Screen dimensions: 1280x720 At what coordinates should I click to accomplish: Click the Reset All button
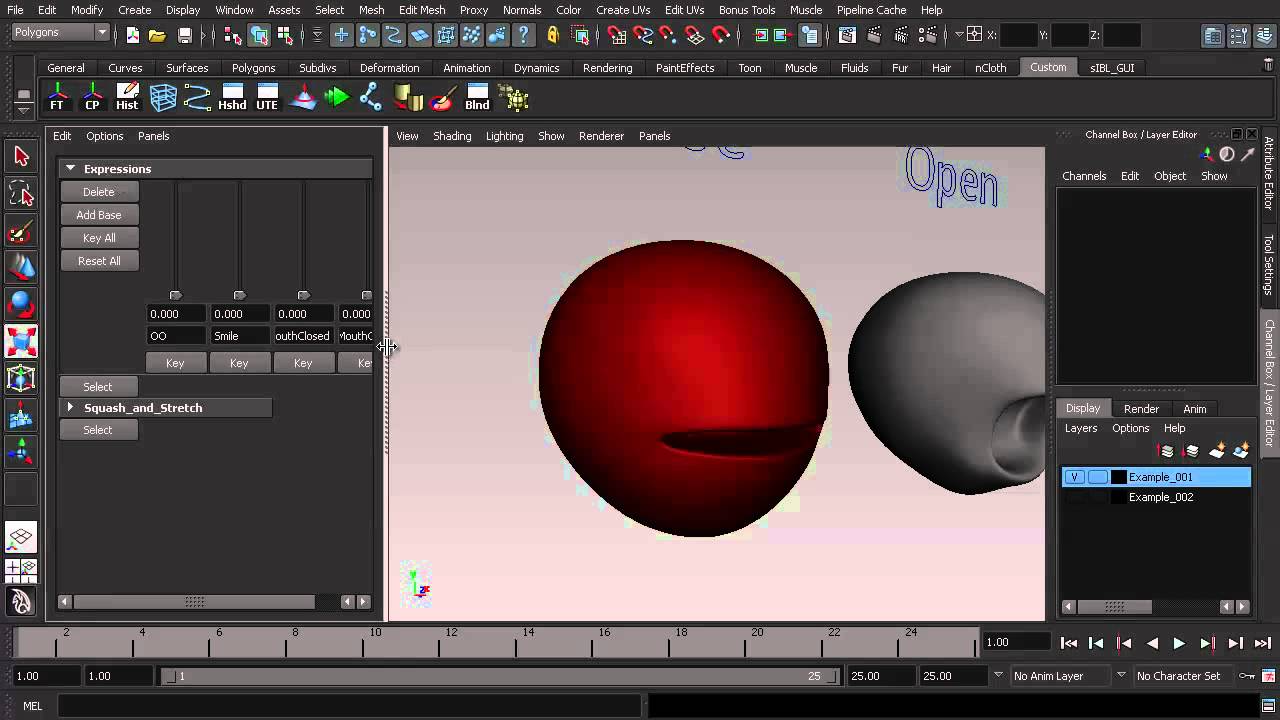99,261
